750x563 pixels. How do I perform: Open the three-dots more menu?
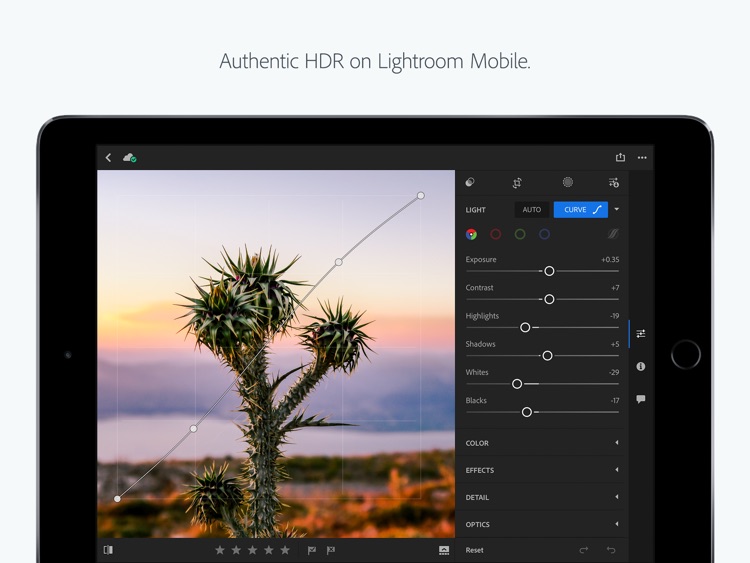tap(642, 157)
